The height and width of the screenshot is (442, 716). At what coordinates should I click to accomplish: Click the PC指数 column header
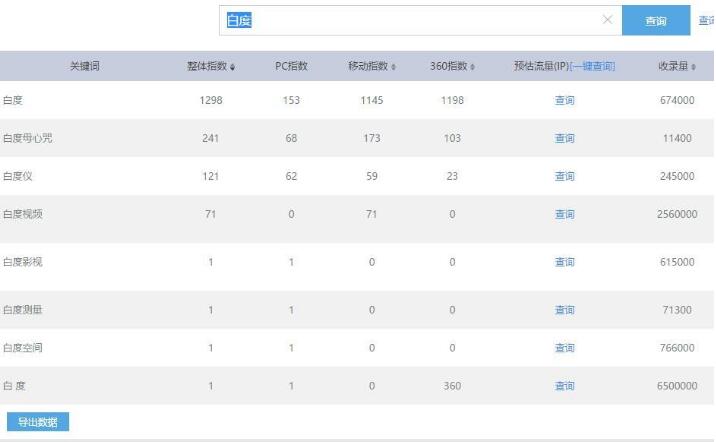[291, 66]
